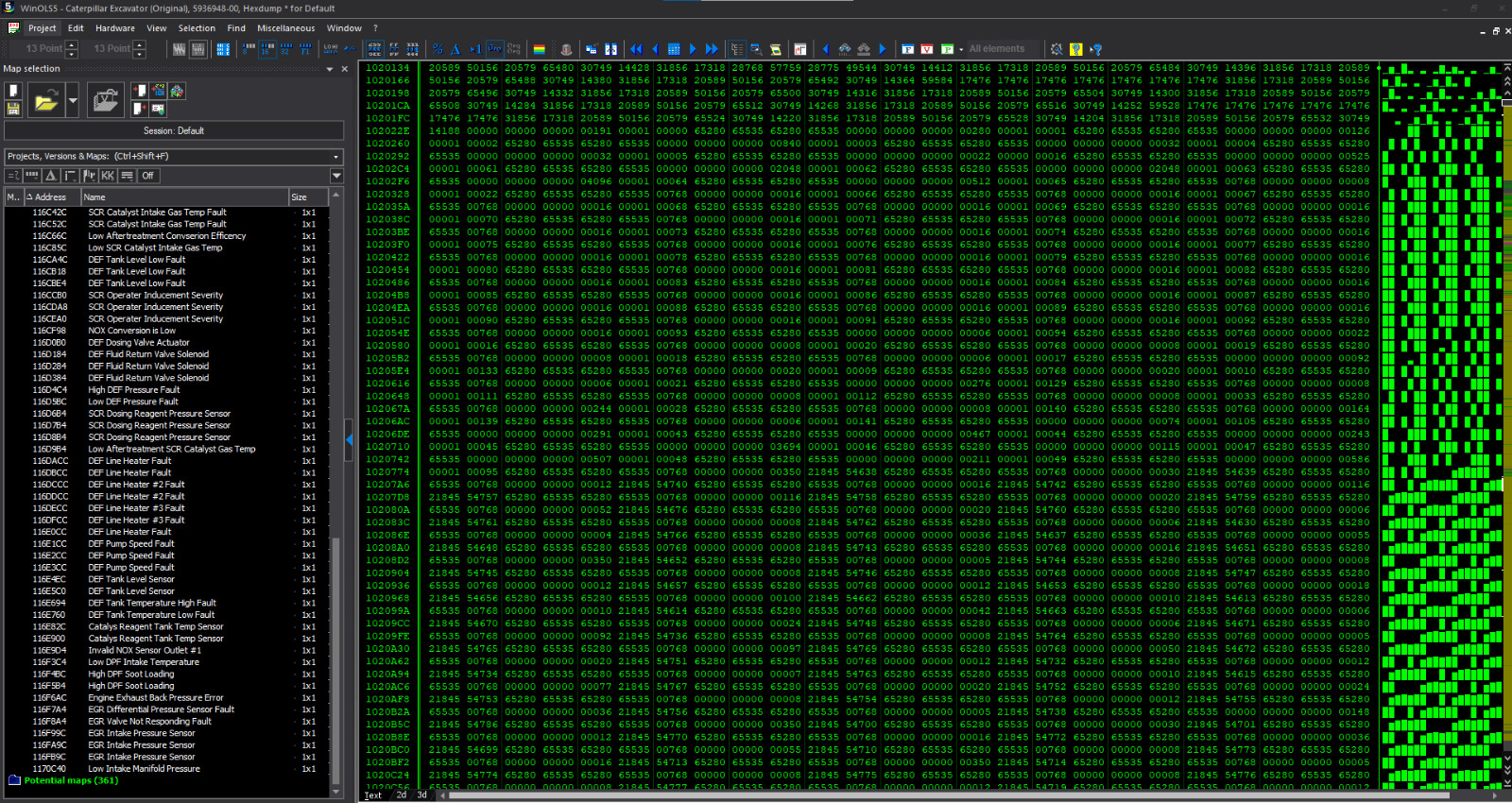Open dropdown arrow beside the open-folder icon

(x=73, y=99)
